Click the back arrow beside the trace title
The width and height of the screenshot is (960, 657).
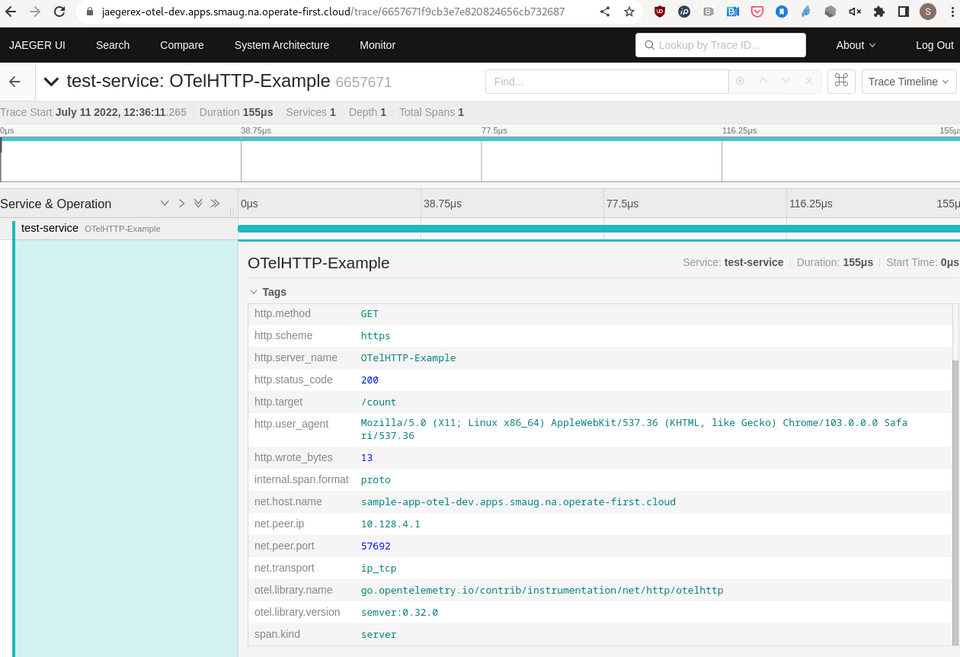[14, 82]
